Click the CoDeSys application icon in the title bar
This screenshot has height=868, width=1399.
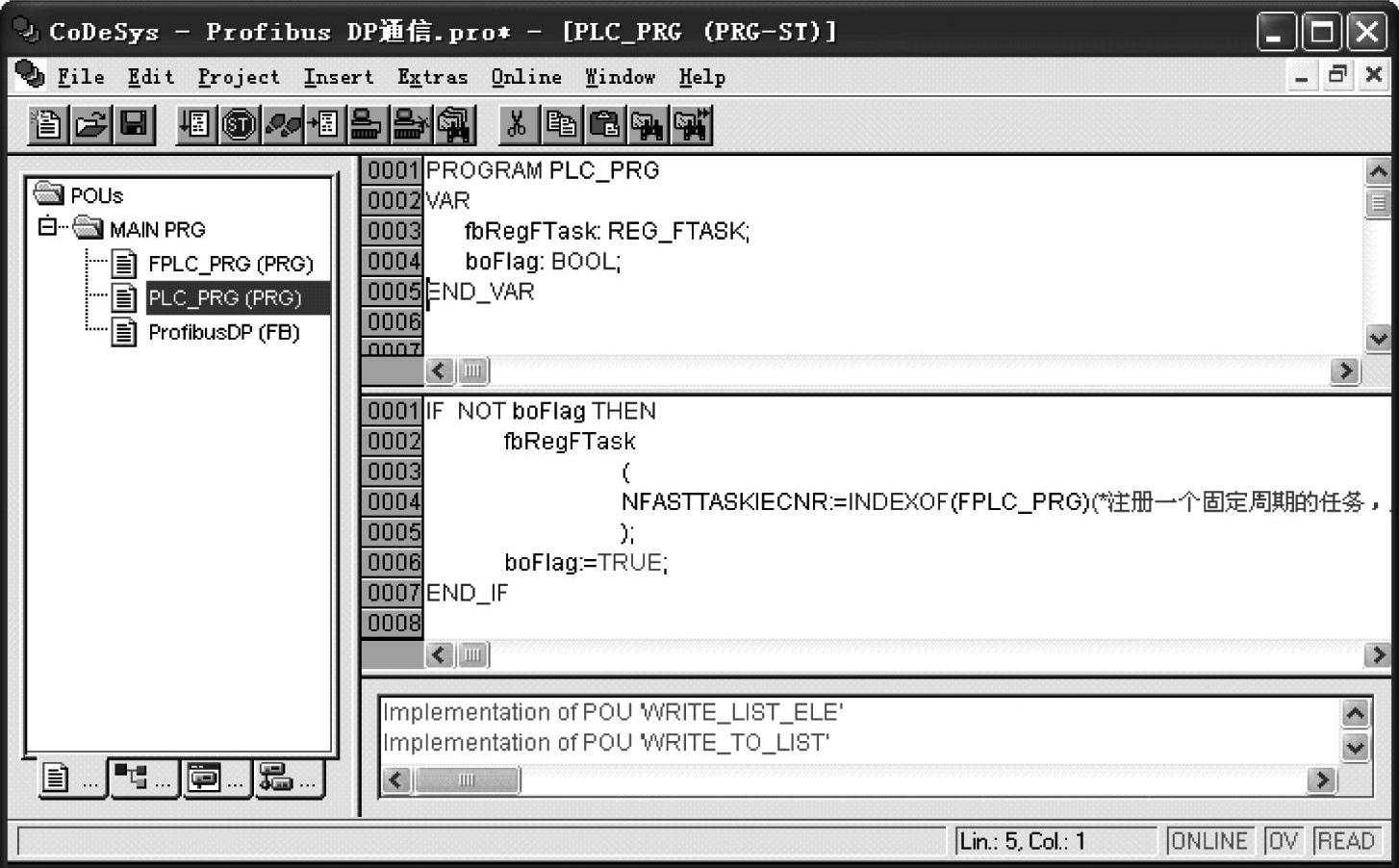(24, 30)
